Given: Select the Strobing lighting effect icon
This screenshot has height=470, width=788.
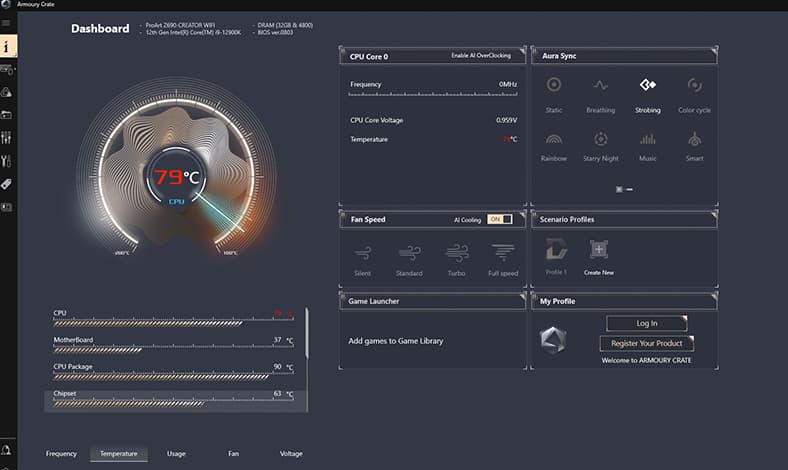Looking at the screenshot, I should click(x=648, y=85).
